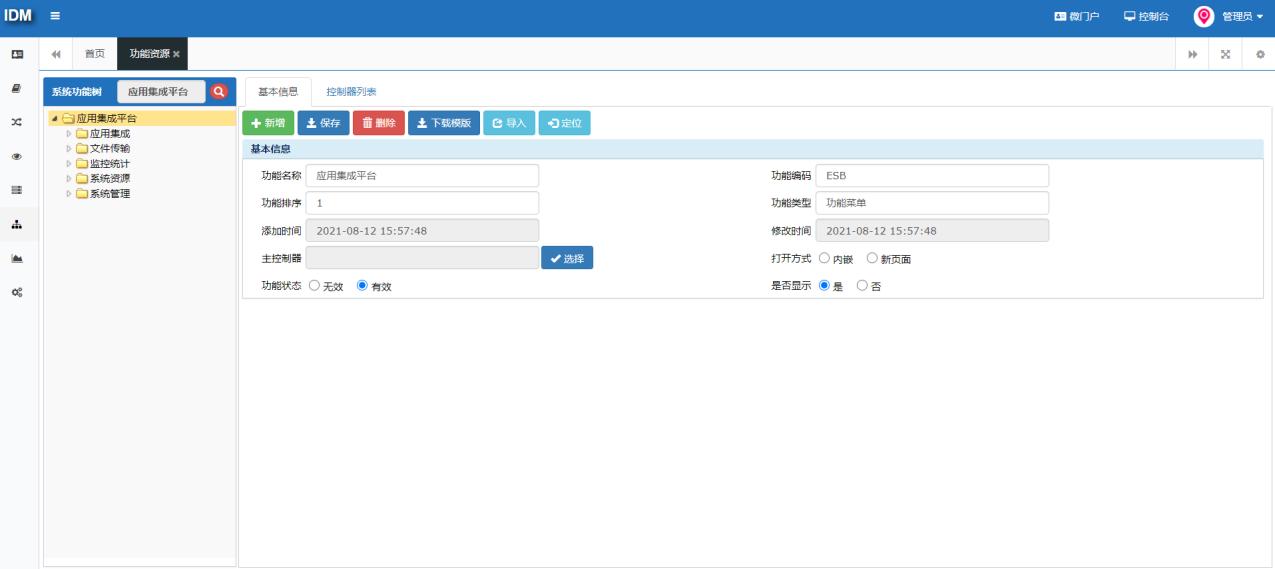Open the 管理员 user dropdown
The image size is (1275, 569).
[x=1243, y=17]
